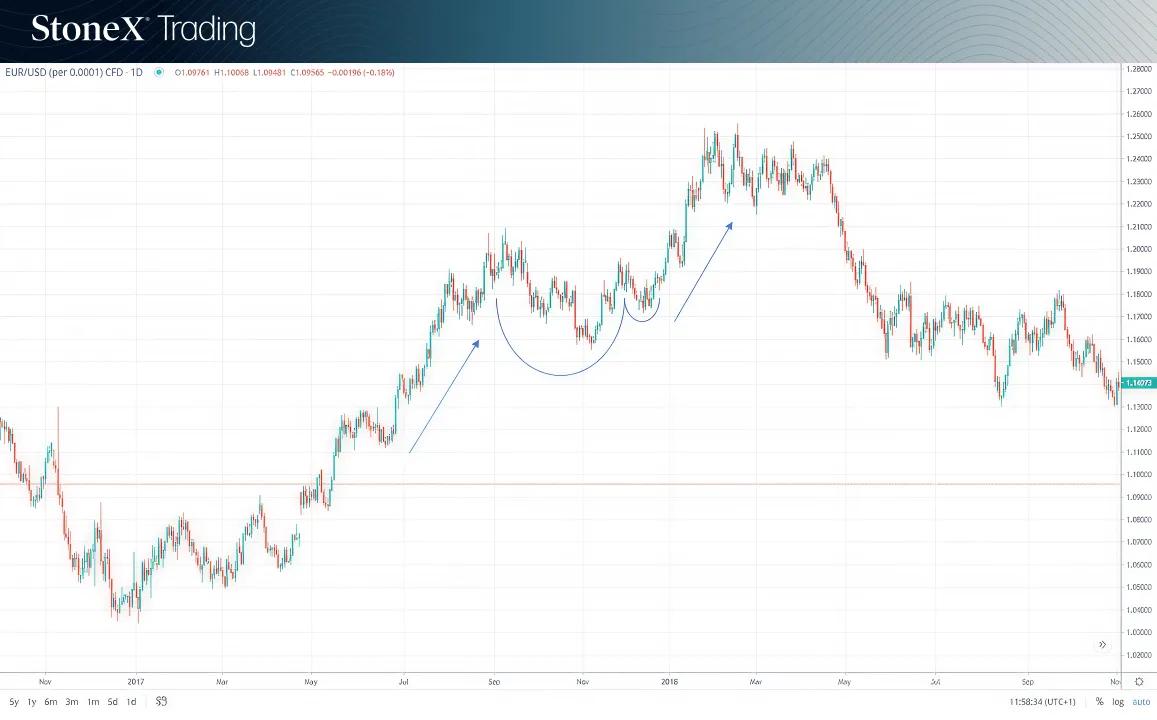
Task: Click the 1.20000 price axis label
Action: coord(1139,249)
